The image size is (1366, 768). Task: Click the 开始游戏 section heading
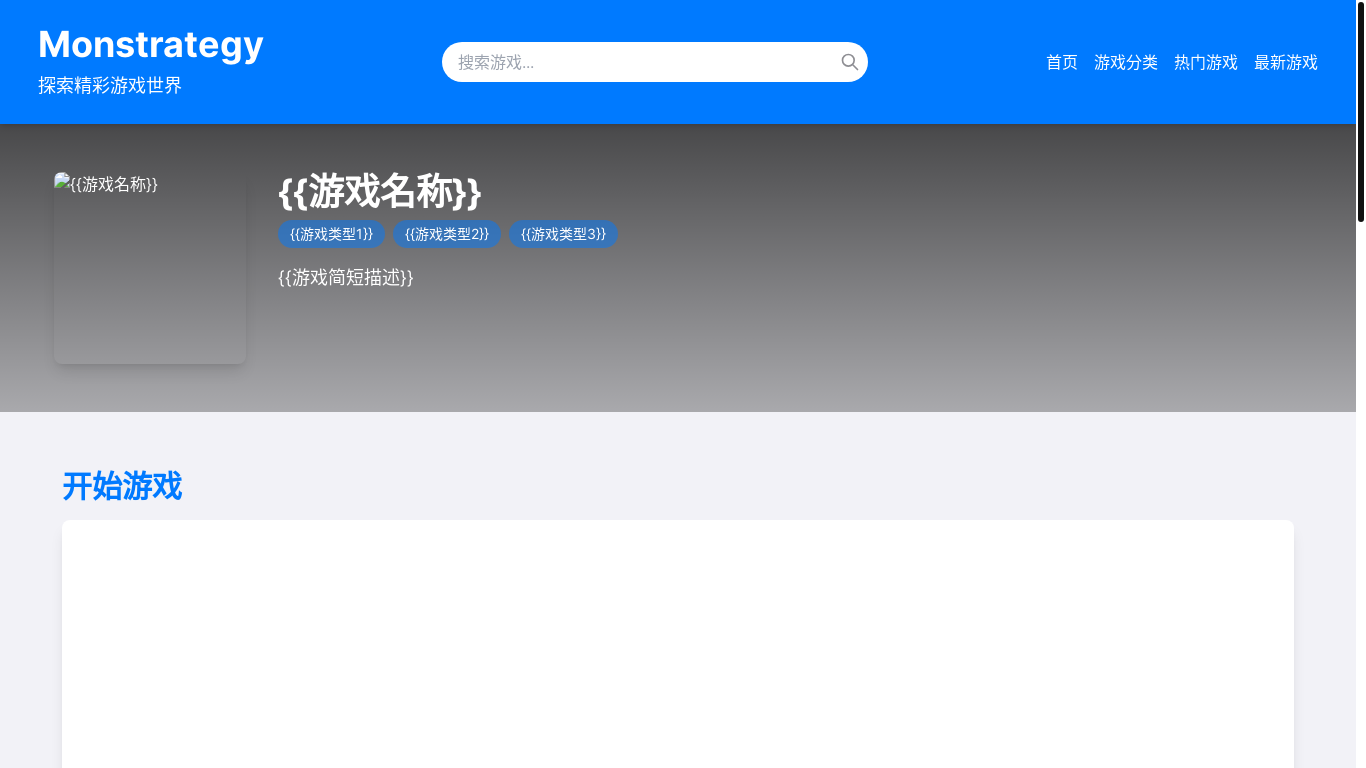pyautogui.click(x=122, y=486)
